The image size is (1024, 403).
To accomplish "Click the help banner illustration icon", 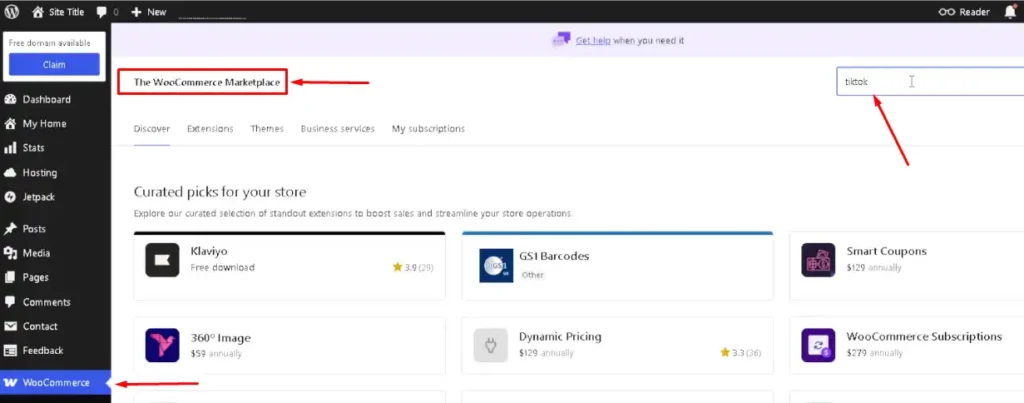I will click(x=561, y=40).
